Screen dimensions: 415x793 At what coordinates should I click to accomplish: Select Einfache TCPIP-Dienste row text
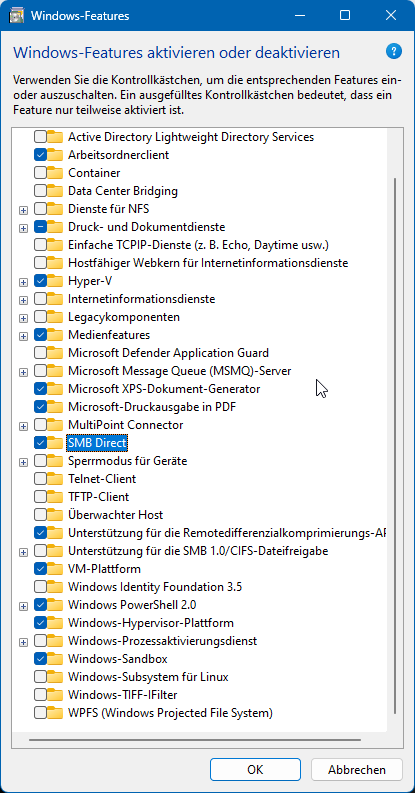[x=199, y=245]
